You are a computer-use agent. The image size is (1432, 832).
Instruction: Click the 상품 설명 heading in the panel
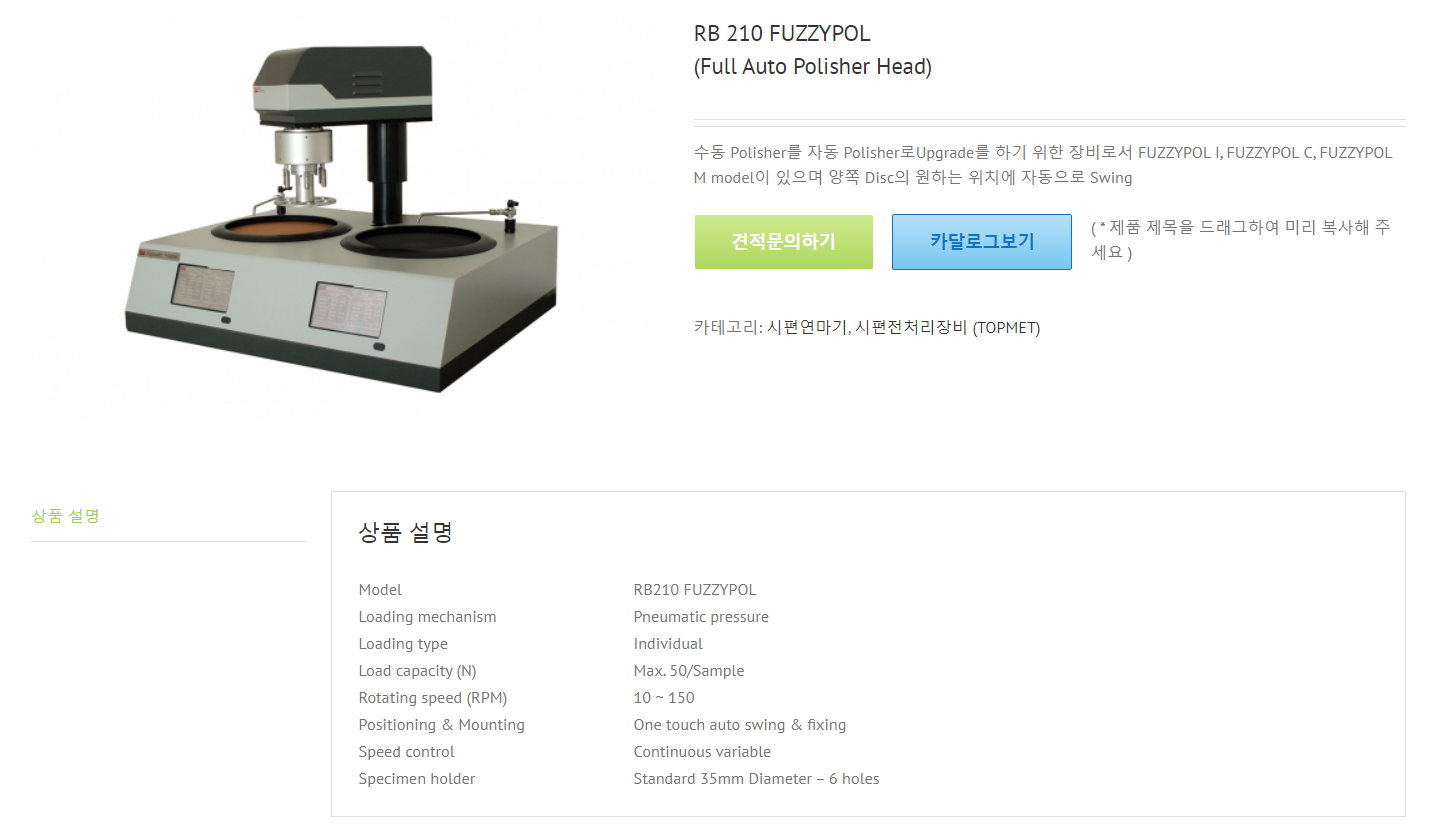pyautogui.click(x=406, y=532)
